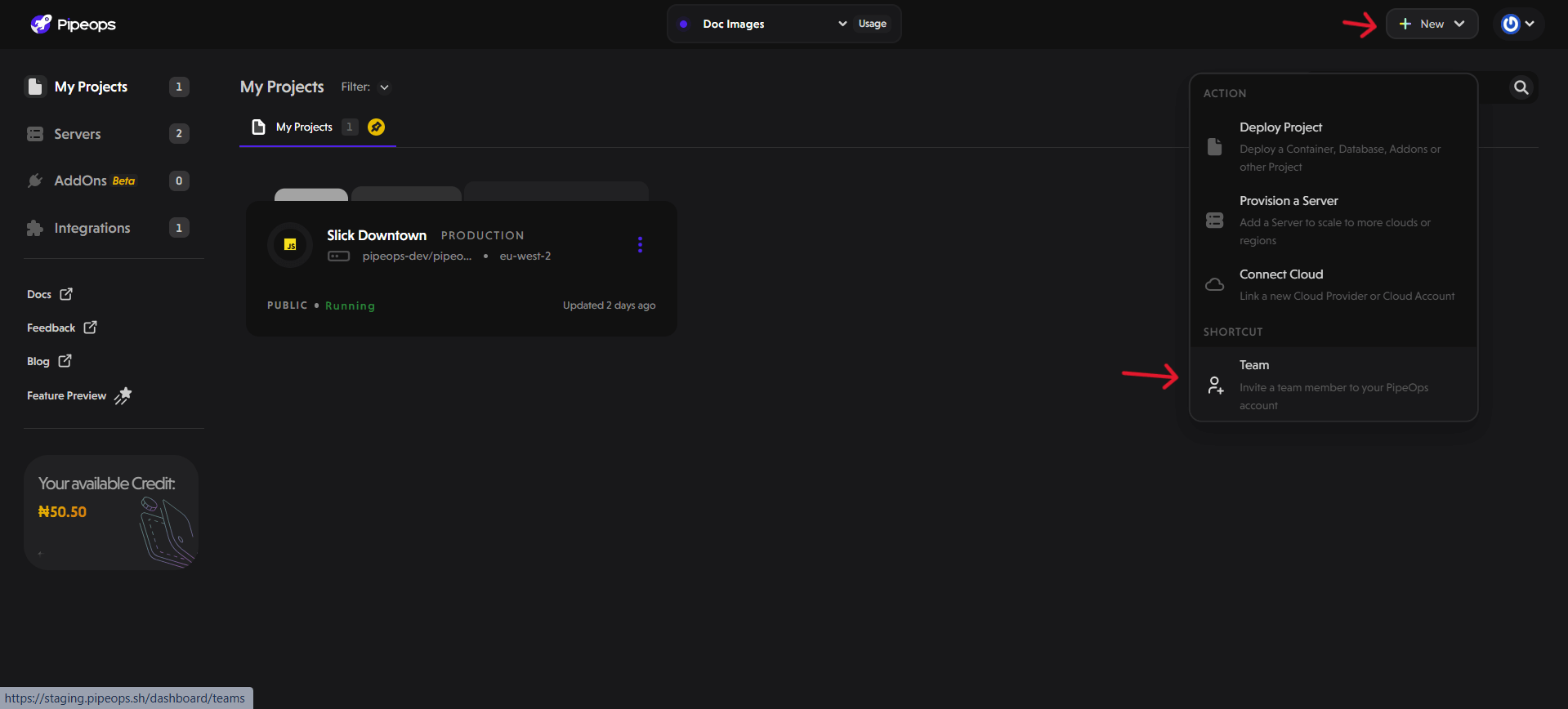Image resolution: width=1568 pixels, height=709 pixels.
Task: Click the New button
Action: click(1432, 24)
